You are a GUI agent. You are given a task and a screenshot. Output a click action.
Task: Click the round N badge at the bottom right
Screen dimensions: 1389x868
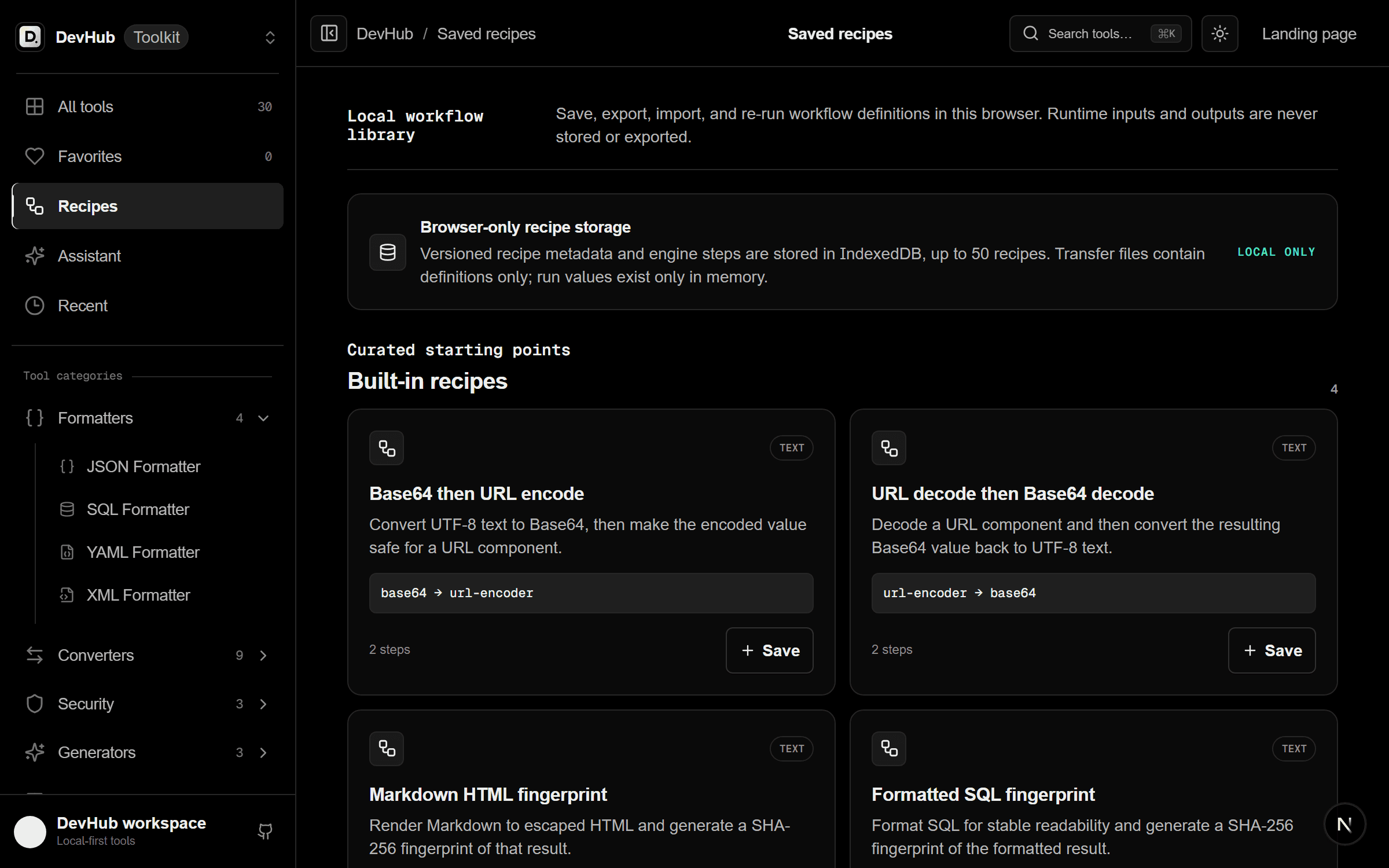point(1344,824)
